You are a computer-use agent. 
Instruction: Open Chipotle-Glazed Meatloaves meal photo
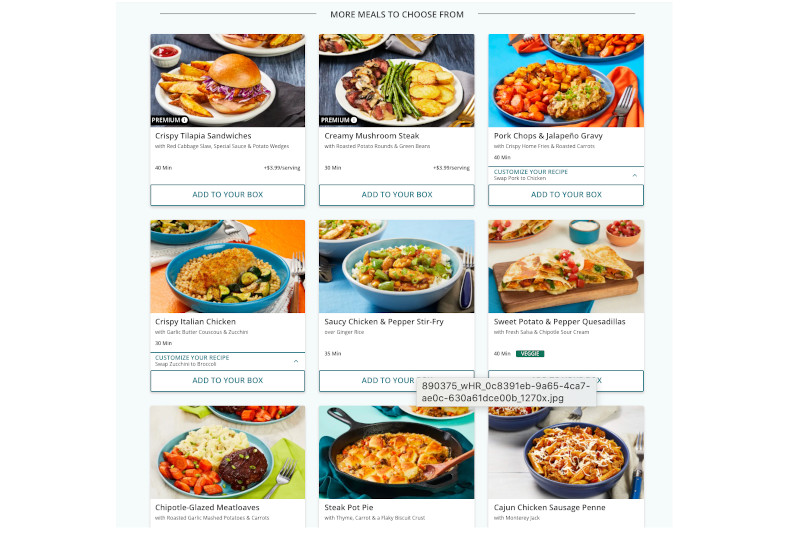coord(228,452)
